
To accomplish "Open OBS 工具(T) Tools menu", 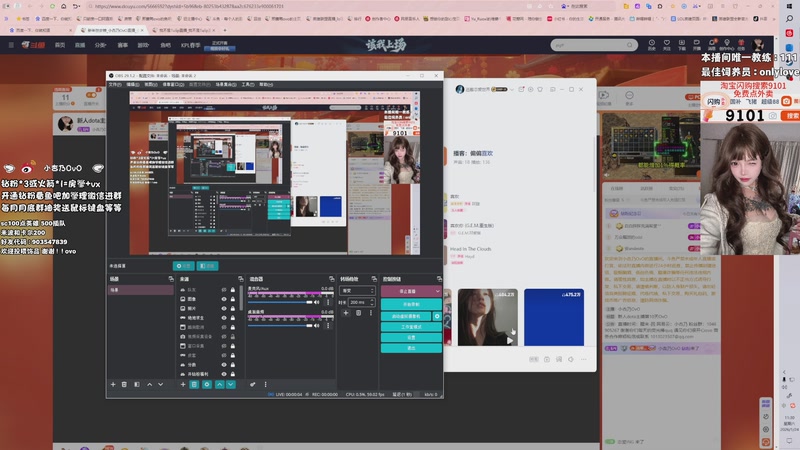I will 248,85.
